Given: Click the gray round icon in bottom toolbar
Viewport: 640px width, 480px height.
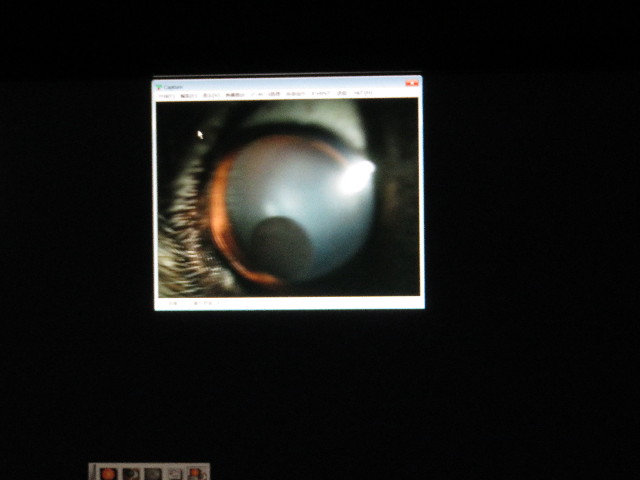Looking at the screenshot, I should tap(153, 473).
